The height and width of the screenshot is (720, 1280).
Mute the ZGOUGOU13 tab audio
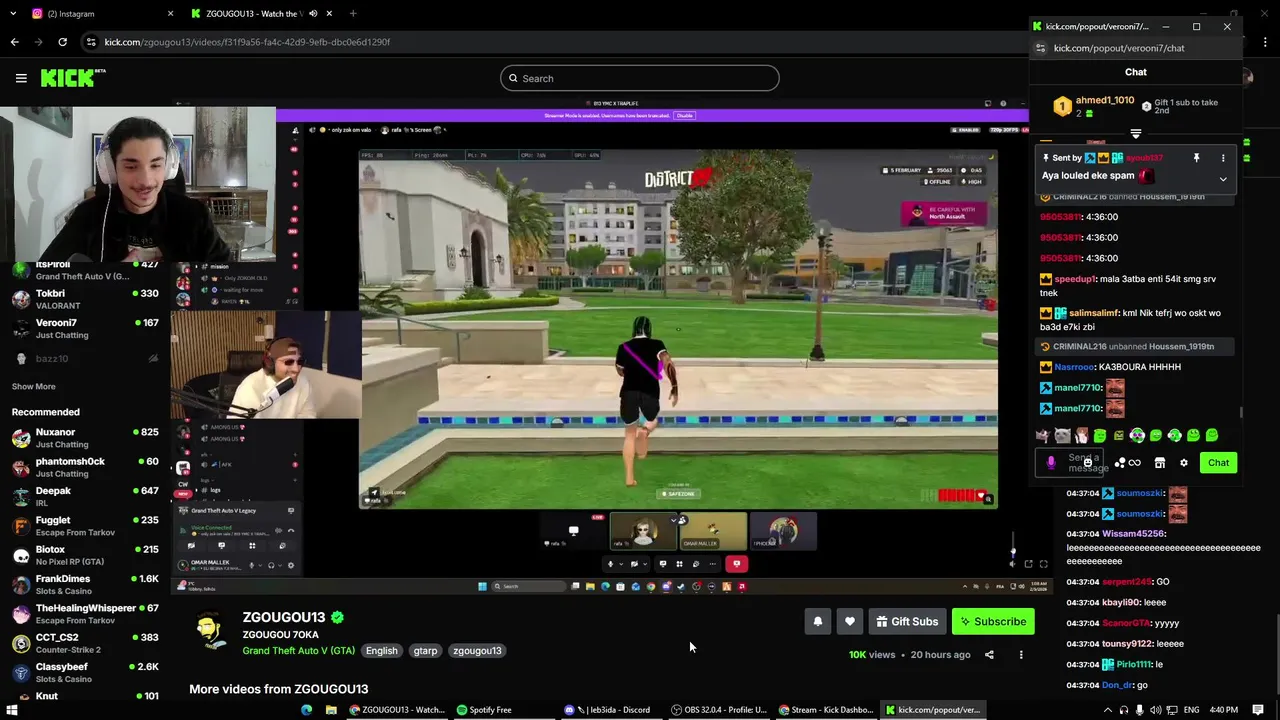[x=313, y=14]
